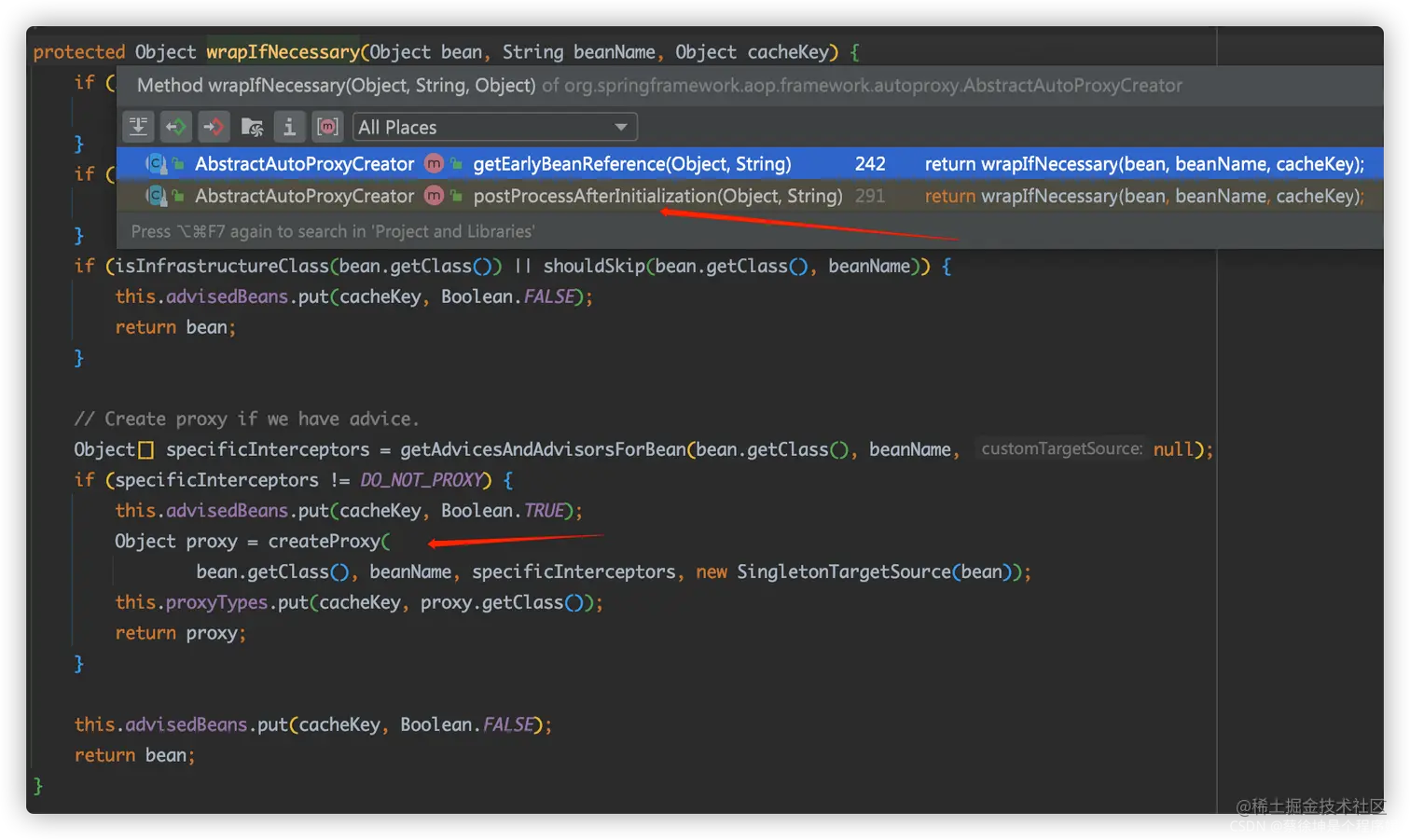The width and height of the screenshot is (1410, 840).
Task: Click the 'Method wrapIfNecessary(Object, String, Object)' popup title
Action: [337, 86]
